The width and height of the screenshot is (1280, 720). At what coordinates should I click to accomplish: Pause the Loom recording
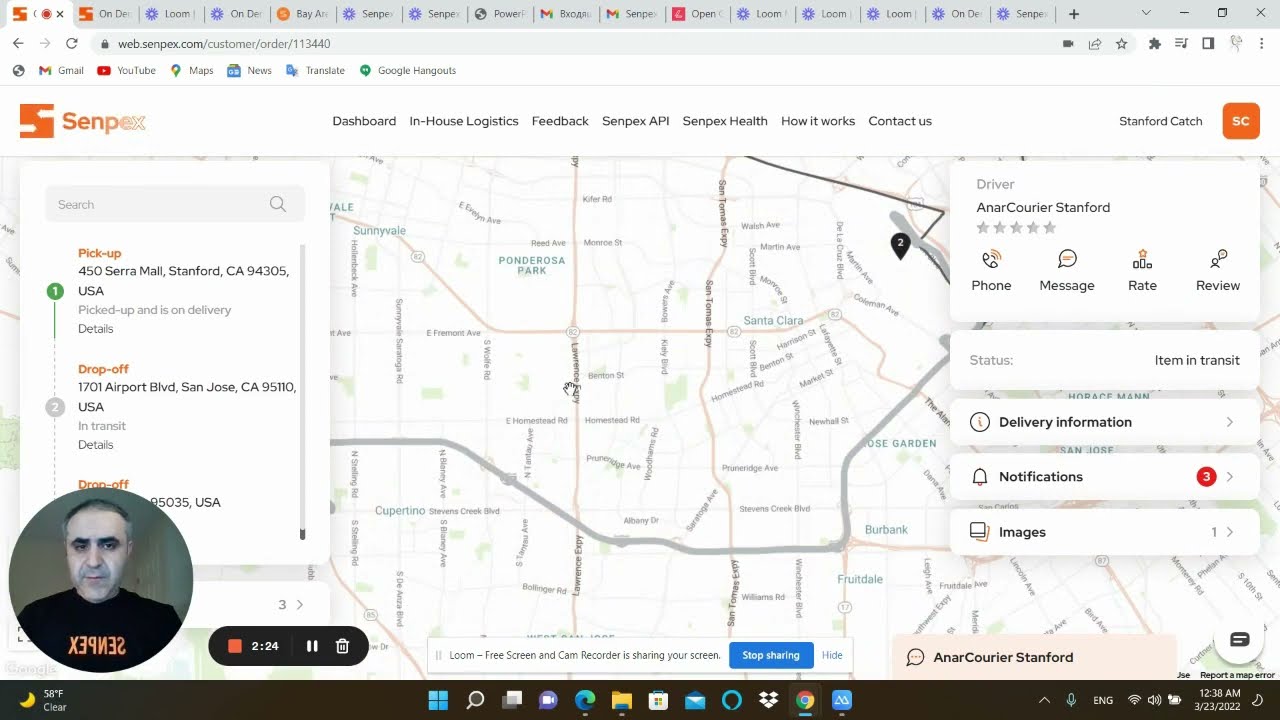coord(312,646)
